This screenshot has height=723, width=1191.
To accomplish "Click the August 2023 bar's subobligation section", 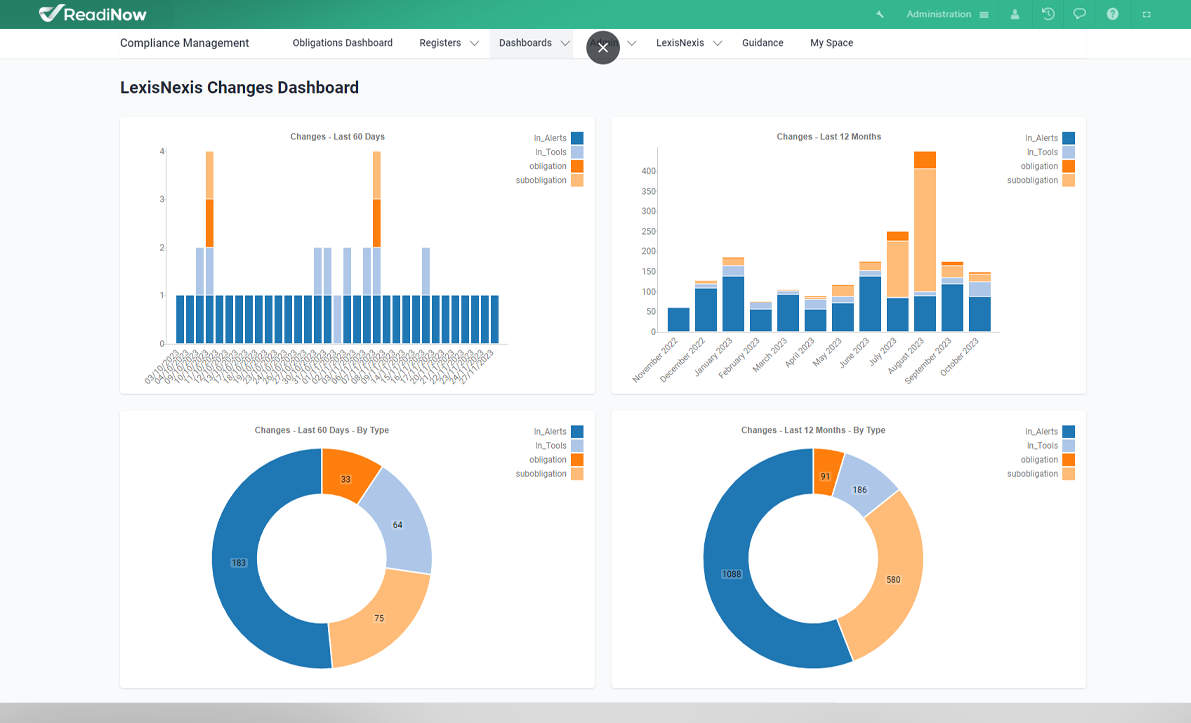I will [x=924, y=230].
